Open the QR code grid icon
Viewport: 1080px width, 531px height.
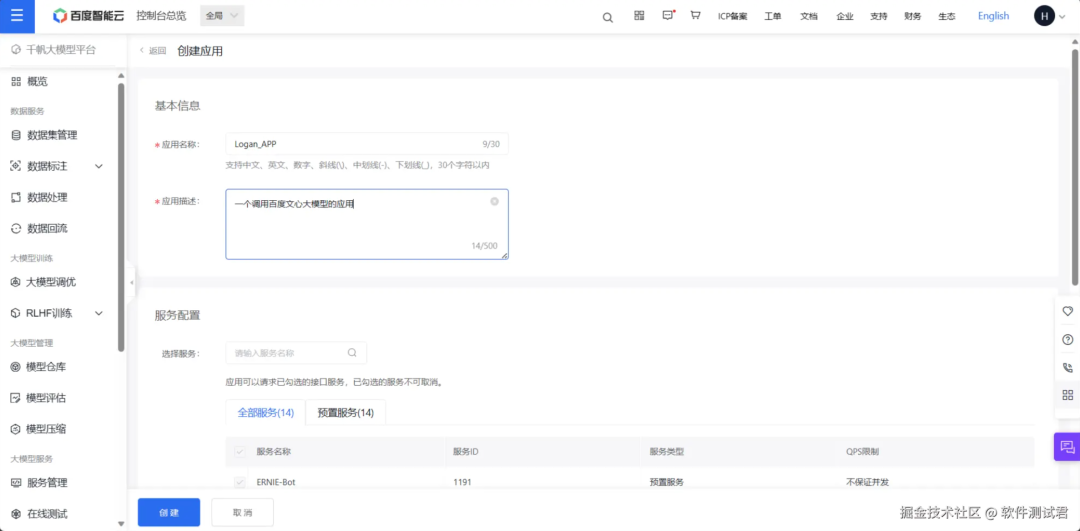639,15
